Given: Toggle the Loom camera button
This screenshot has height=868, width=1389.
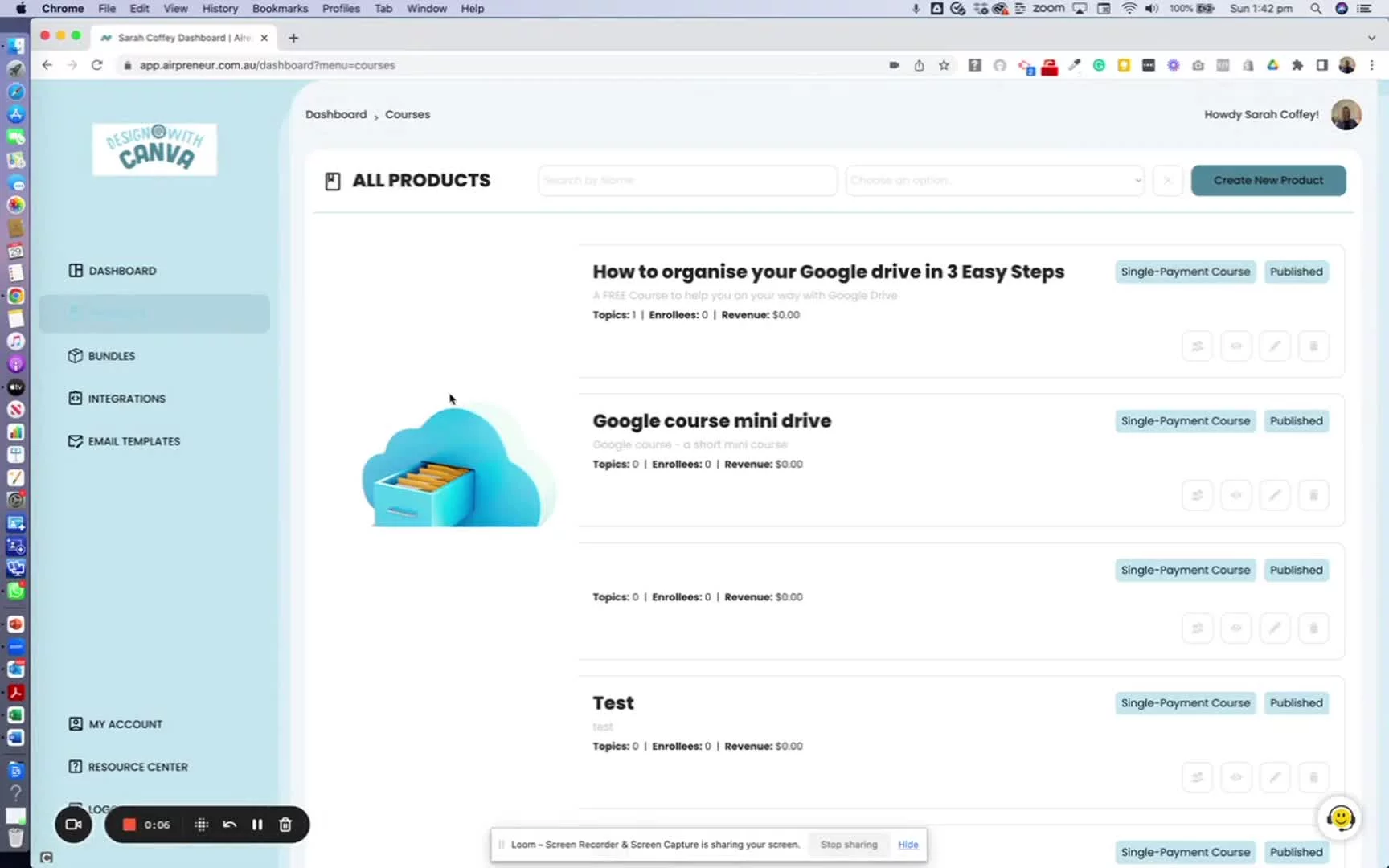Looking at the screenshot, I should 73,825.
